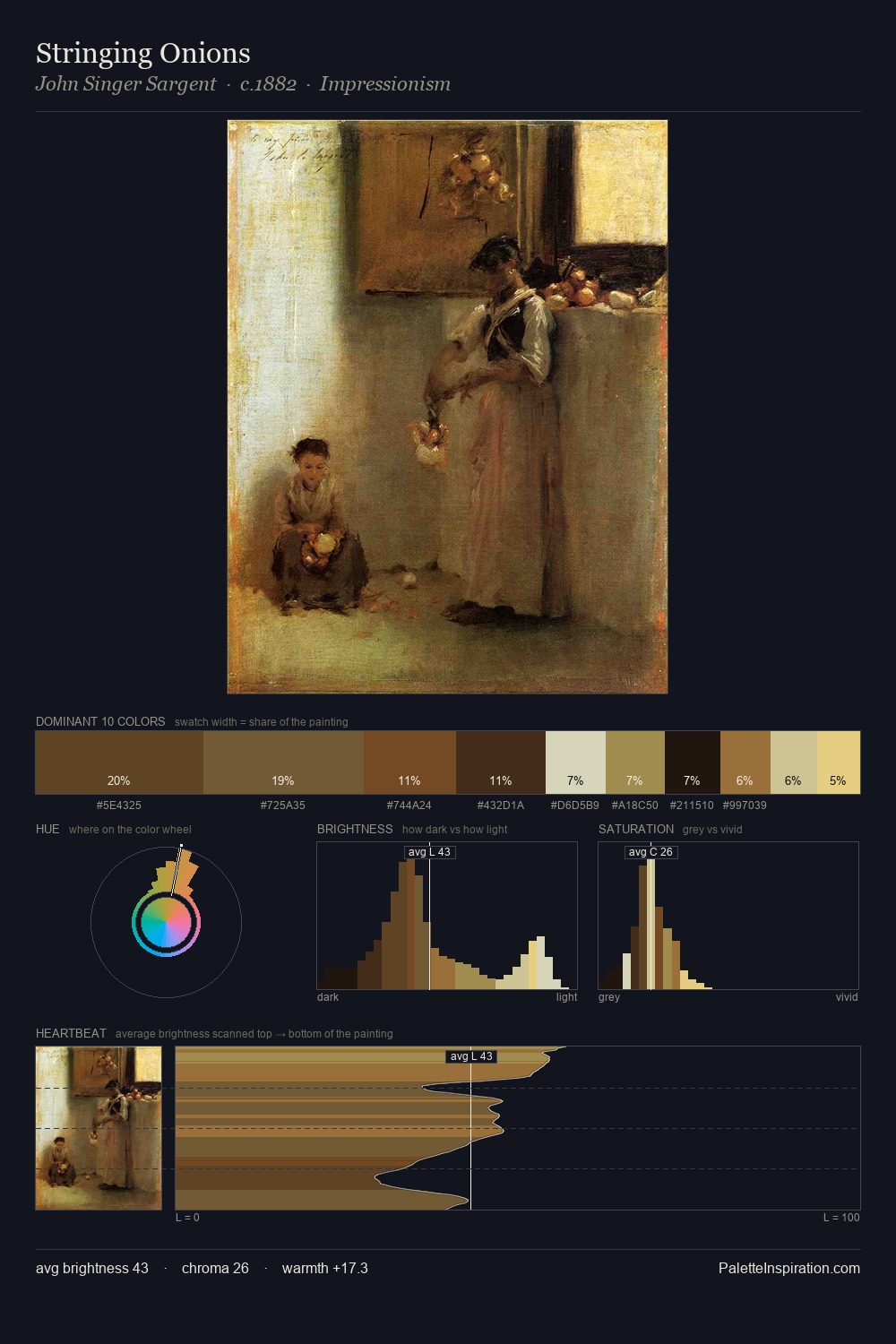Image resolution: width=896 pixels, height=1344 pixels.
Task: Click the small painting thumbnail beside Heartbeat chart
Action: coord(99,1128)
